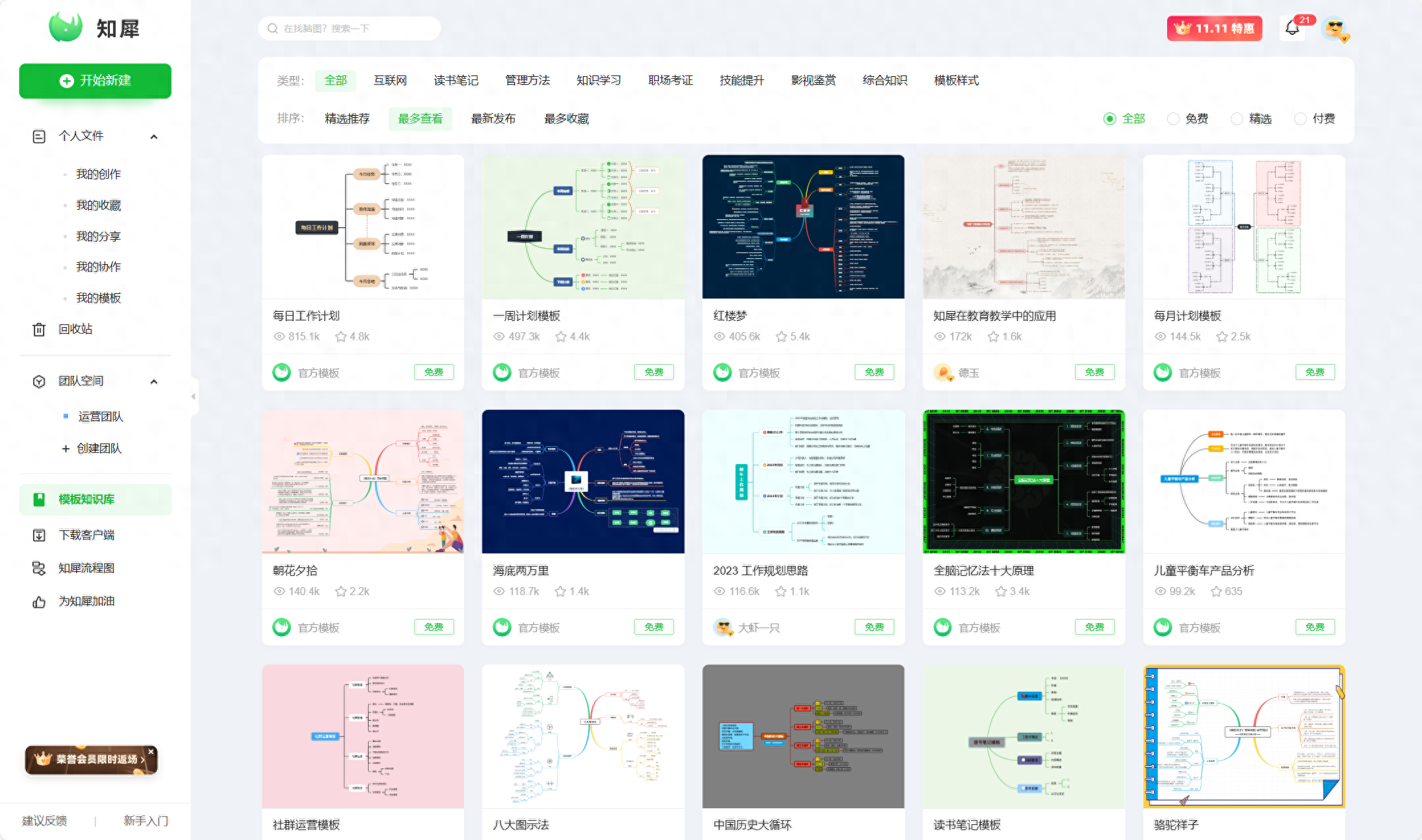Filter by 影视鉴赏 category
The image size is (1422, 840).
(x=813, y=80)
